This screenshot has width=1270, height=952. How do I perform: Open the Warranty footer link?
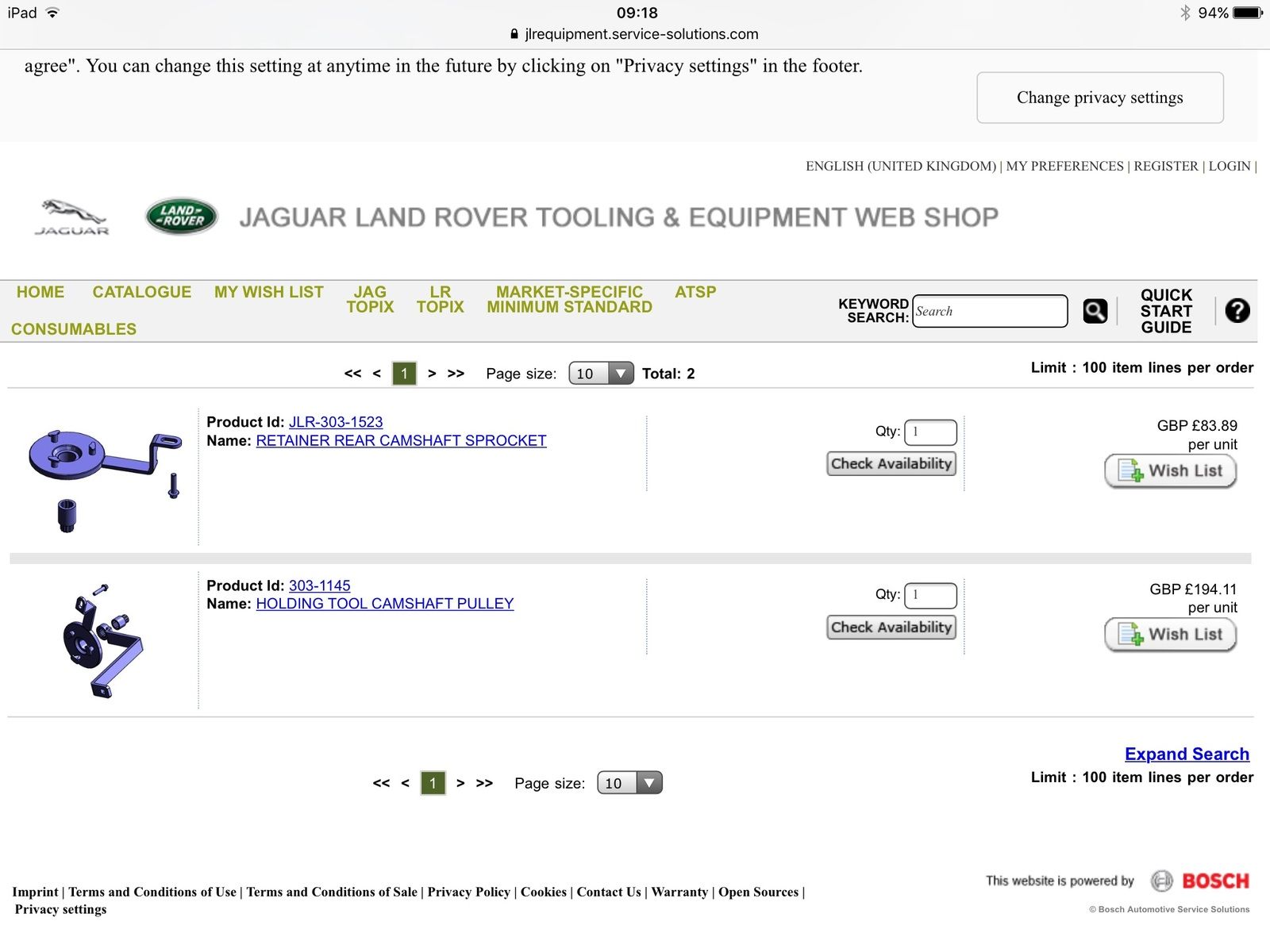point(679,892)
